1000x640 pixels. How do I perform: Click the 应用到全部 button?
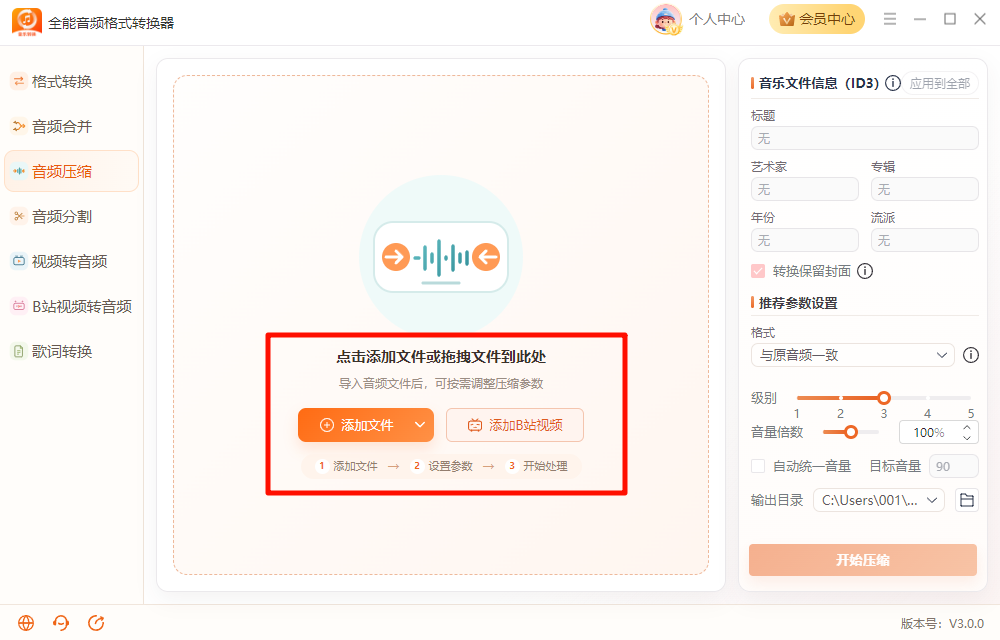point(940,83)
